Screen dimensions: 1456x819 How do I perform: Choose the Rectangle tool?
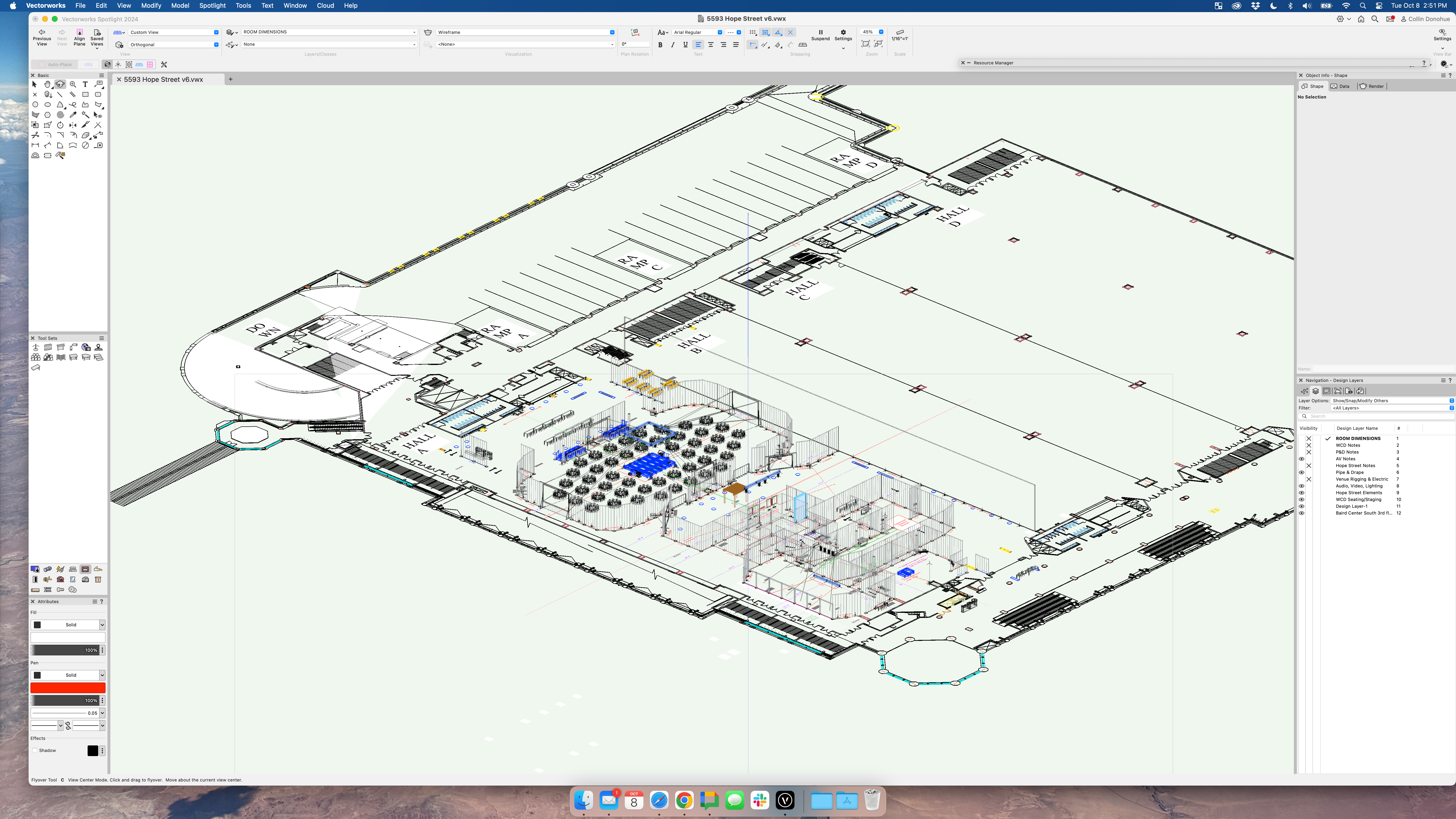pyautogui.click(x=85, y=94)
